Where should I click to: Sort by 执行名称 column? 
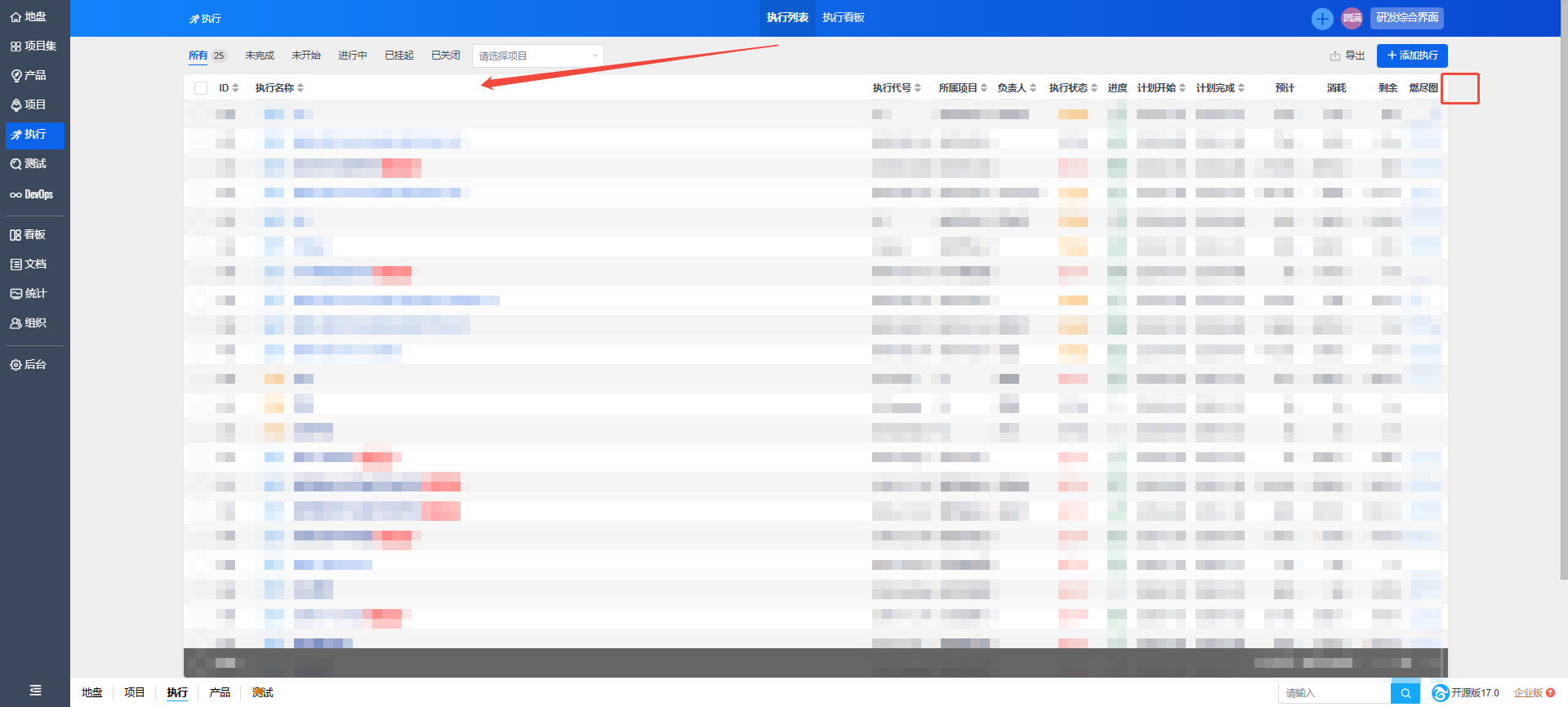(279, 88)
